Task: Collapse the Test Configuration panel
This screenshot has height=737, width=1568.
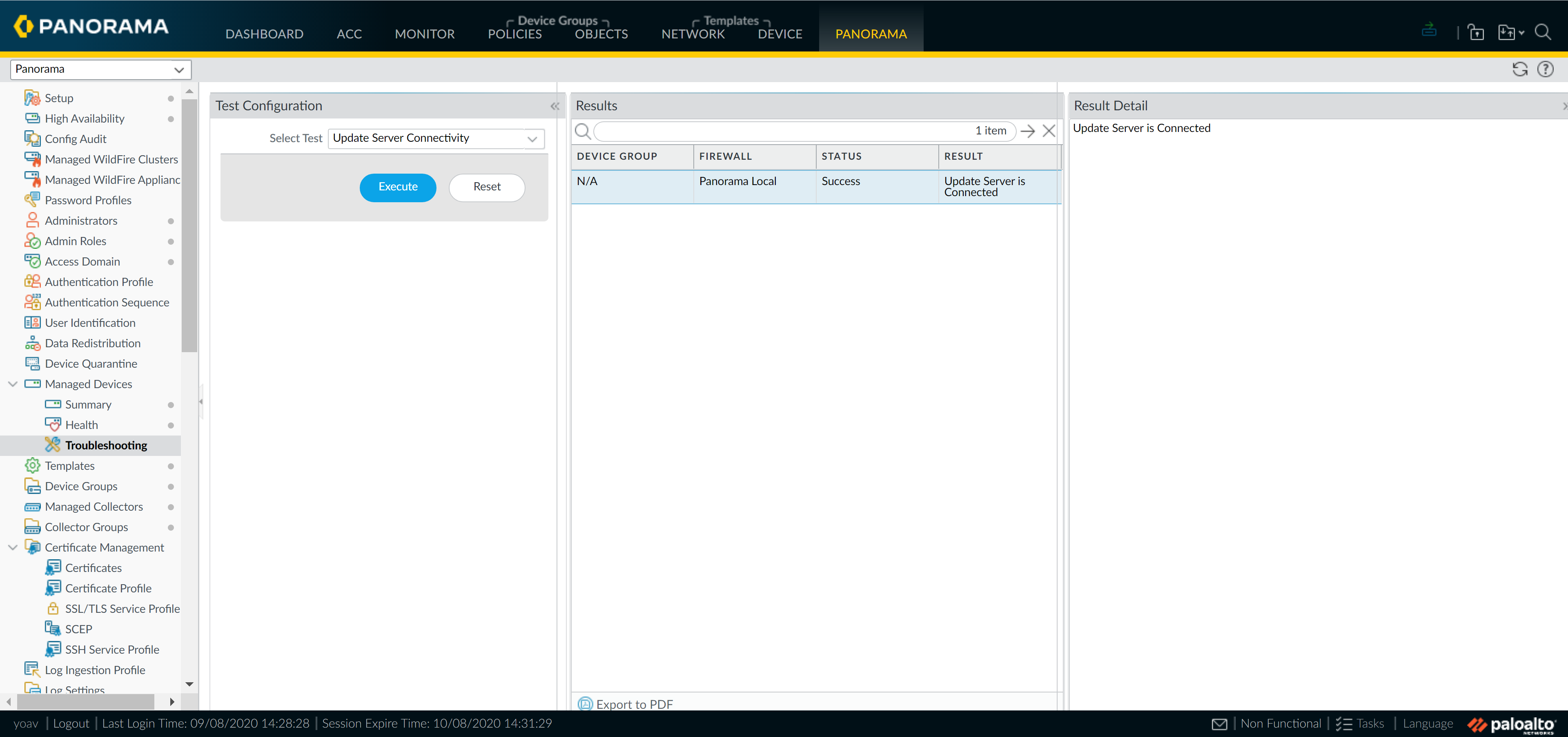Action: 555,106
